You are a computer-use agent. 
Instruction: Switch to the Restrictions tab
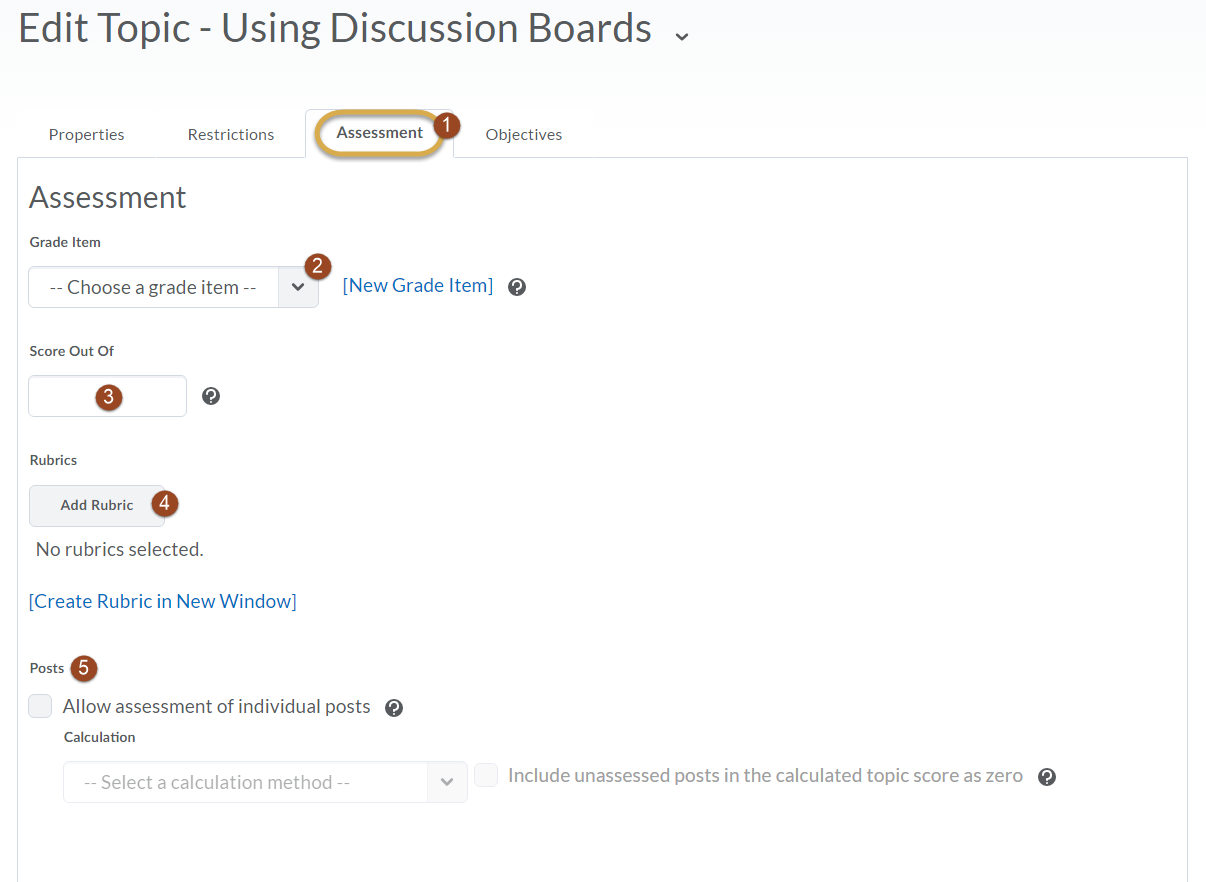click(231, 134)
